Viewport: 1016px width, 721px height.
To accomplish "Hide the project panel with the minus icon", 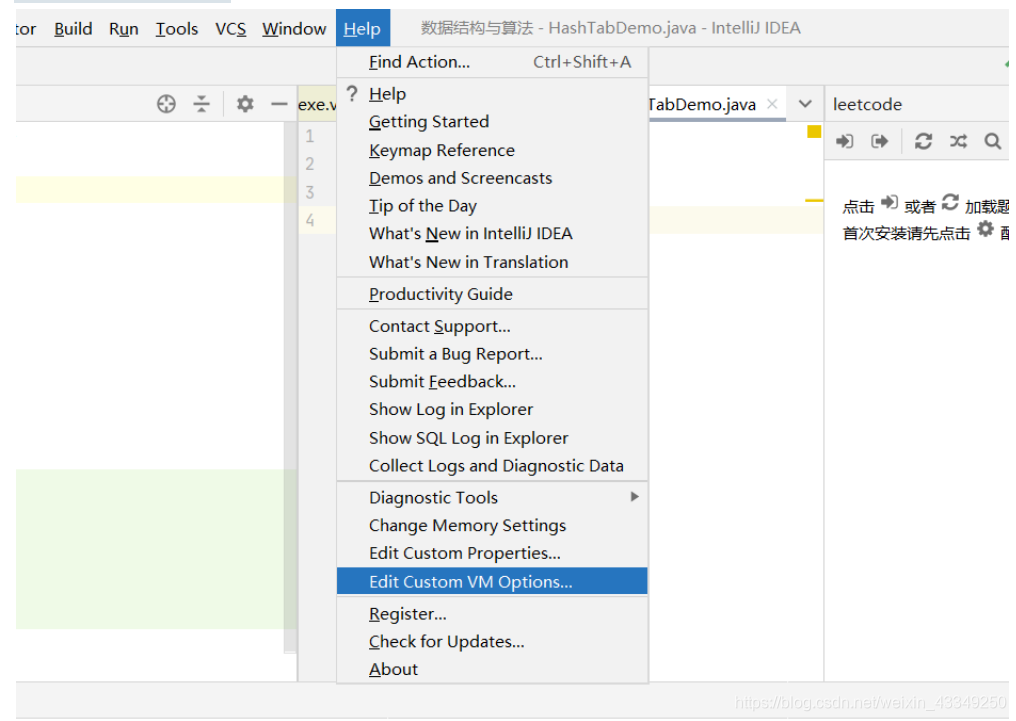I will [279, 104].
